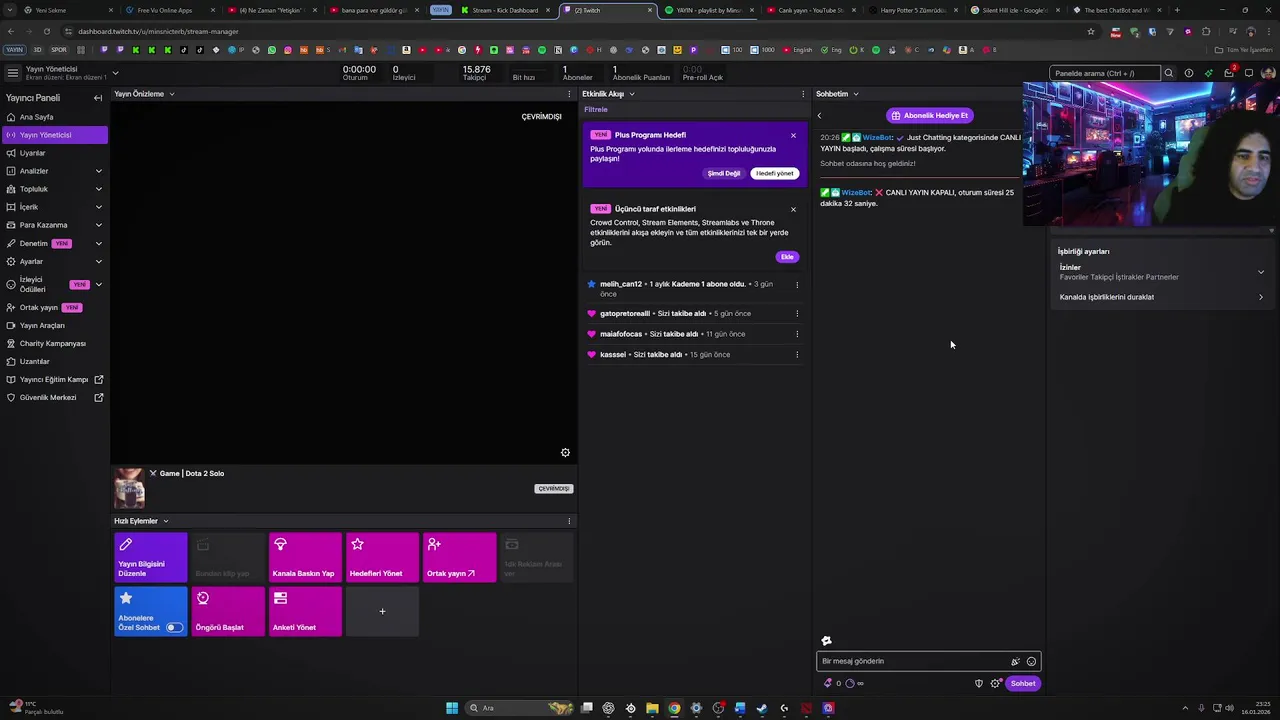
Task: Click Filtrele link in activity feed
Action: tap(596, 110)
